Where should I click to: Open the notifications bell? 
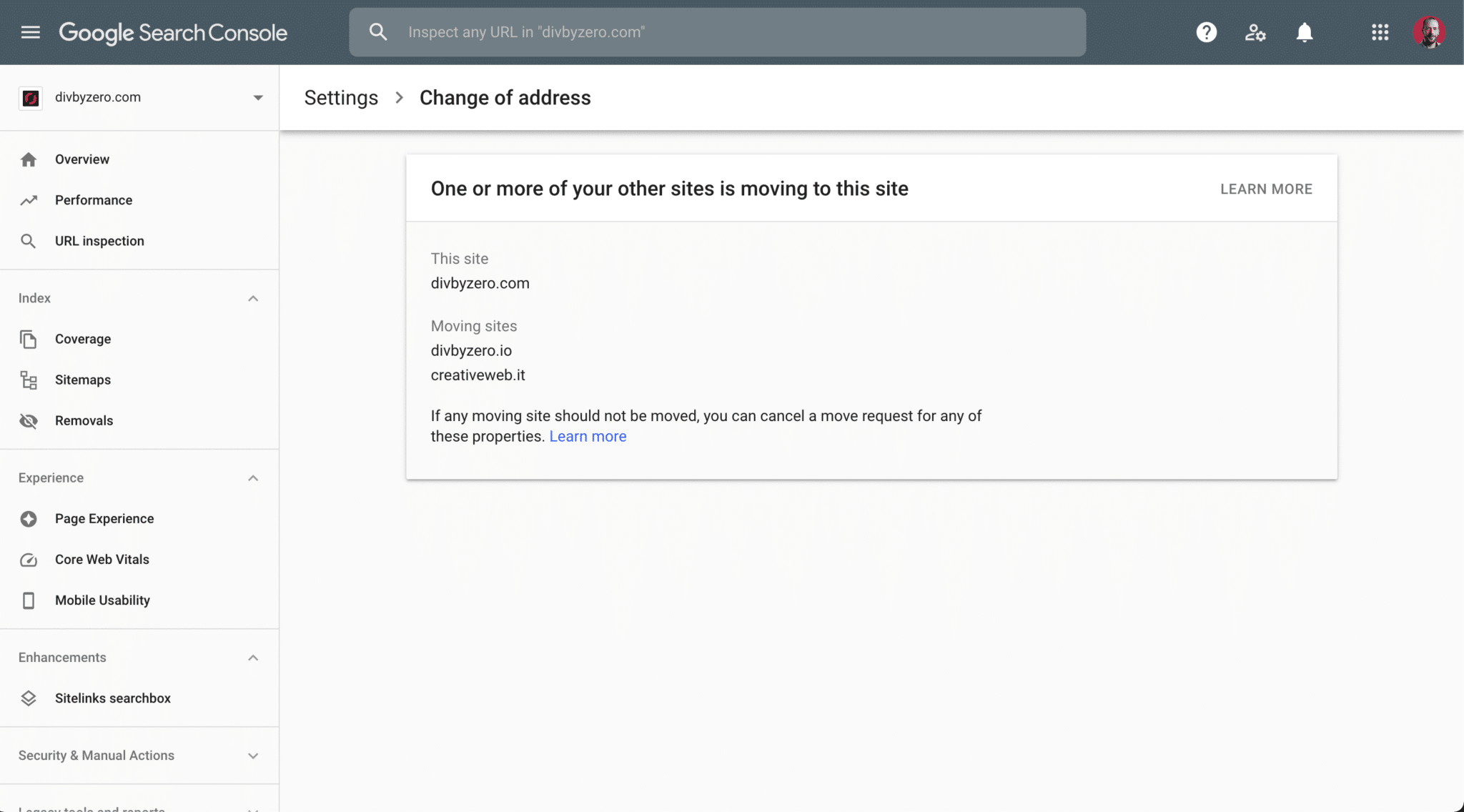(1305, 32)
